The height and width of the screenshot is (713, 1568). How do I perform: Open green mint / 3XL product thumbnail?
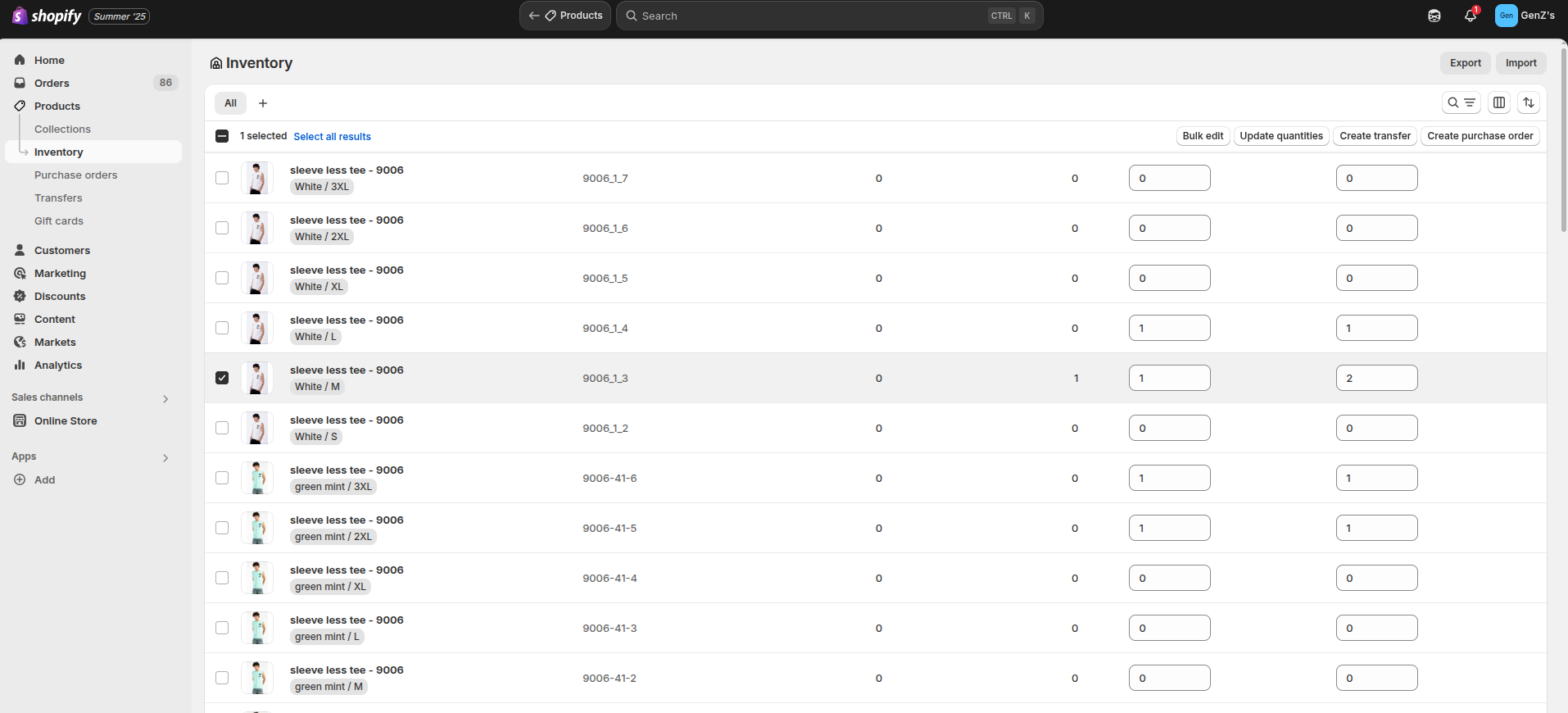point(257,478)
